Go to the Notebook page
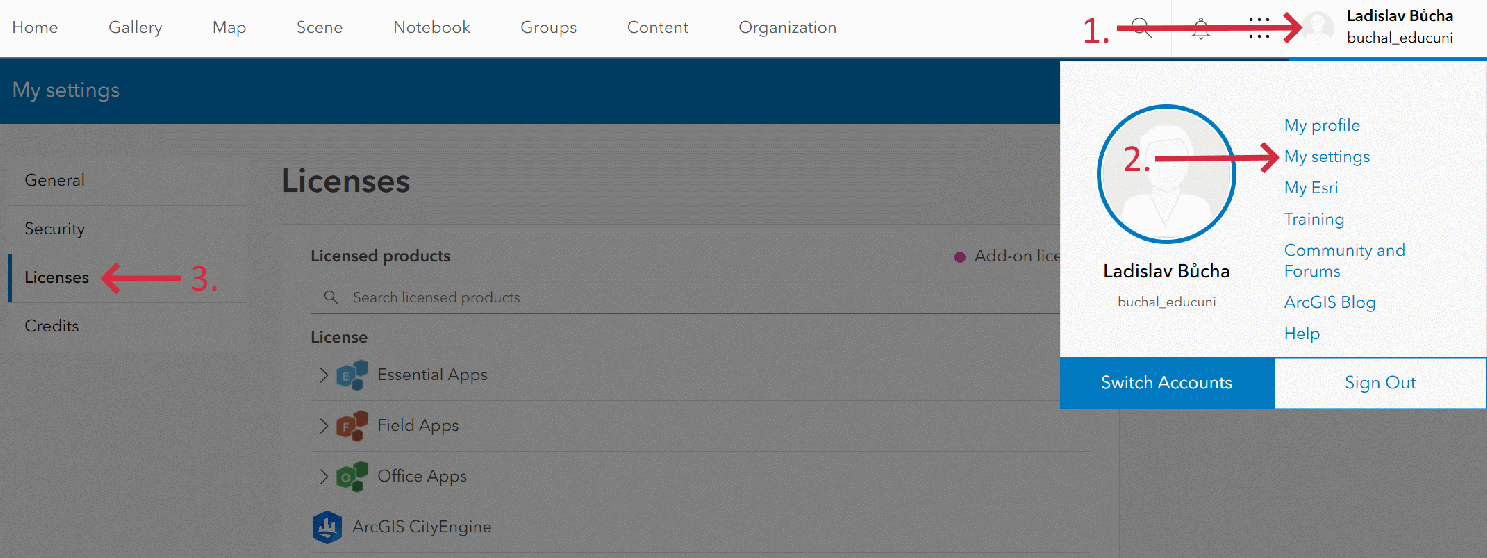The image size is (1487, 558). pyautogui.click(x=432, y=28)
